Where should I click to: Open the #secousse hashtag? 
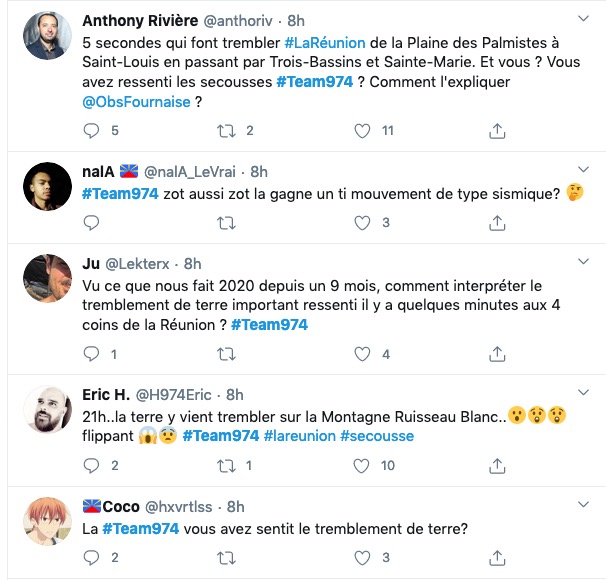pos(377,436)
